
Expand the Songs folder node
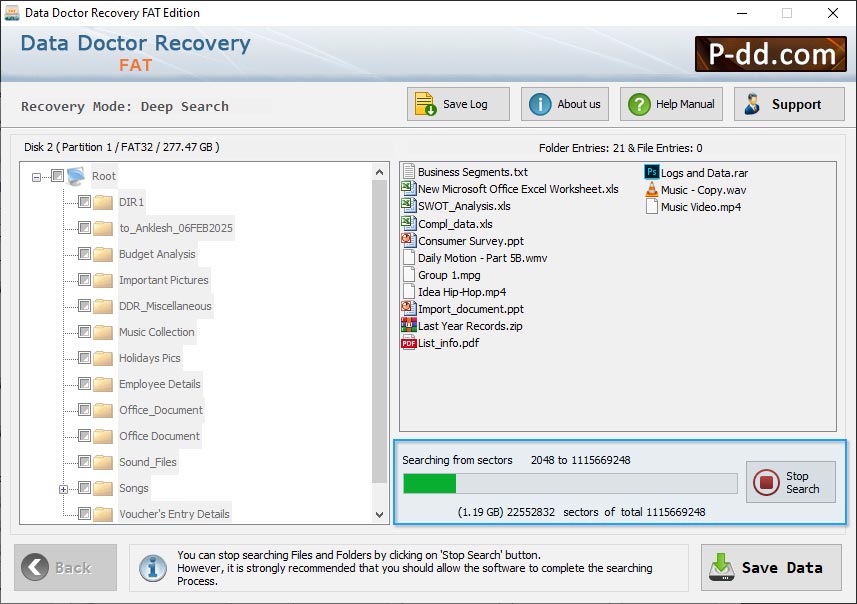coord(63,489)
